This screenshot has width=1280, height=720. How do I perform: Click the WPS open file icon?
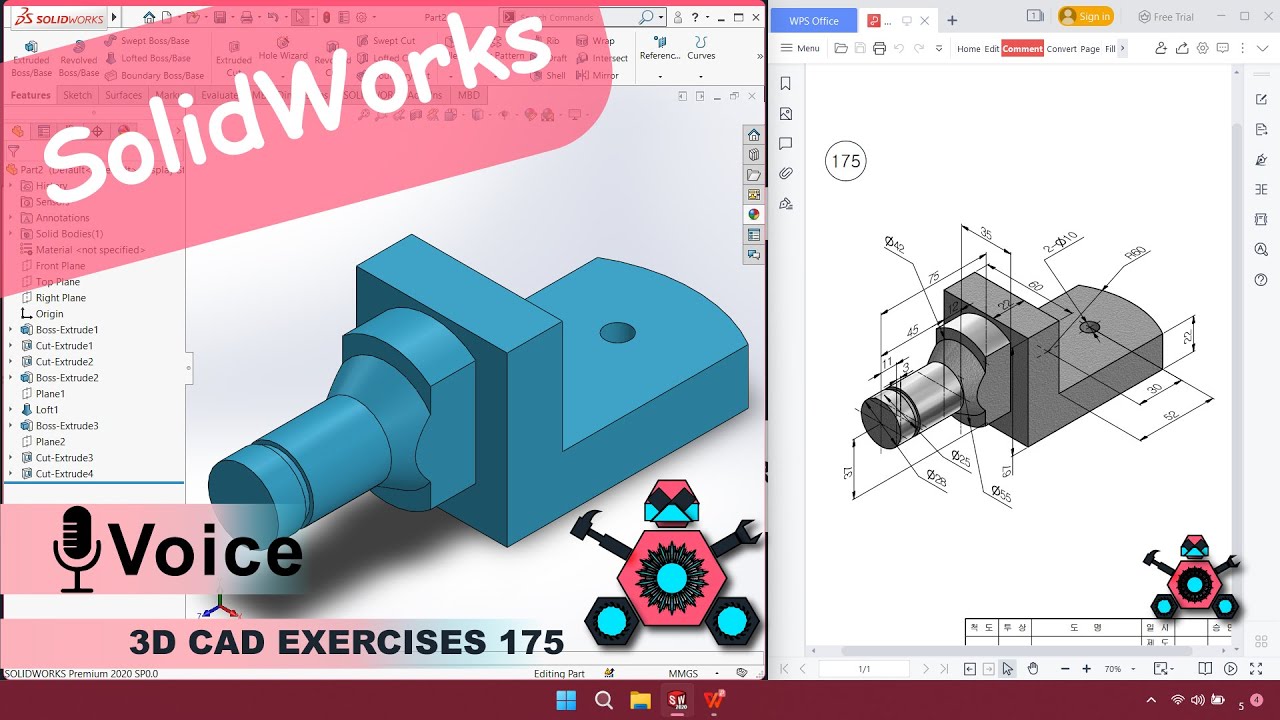click(841, 48)
